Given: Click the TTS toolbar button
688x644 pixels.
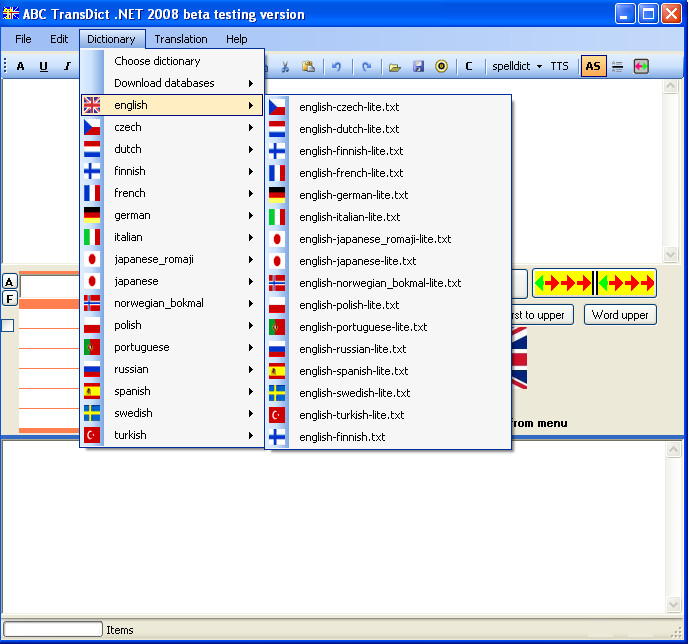Looking at the screenshot, I should click(x=559, y=66).
